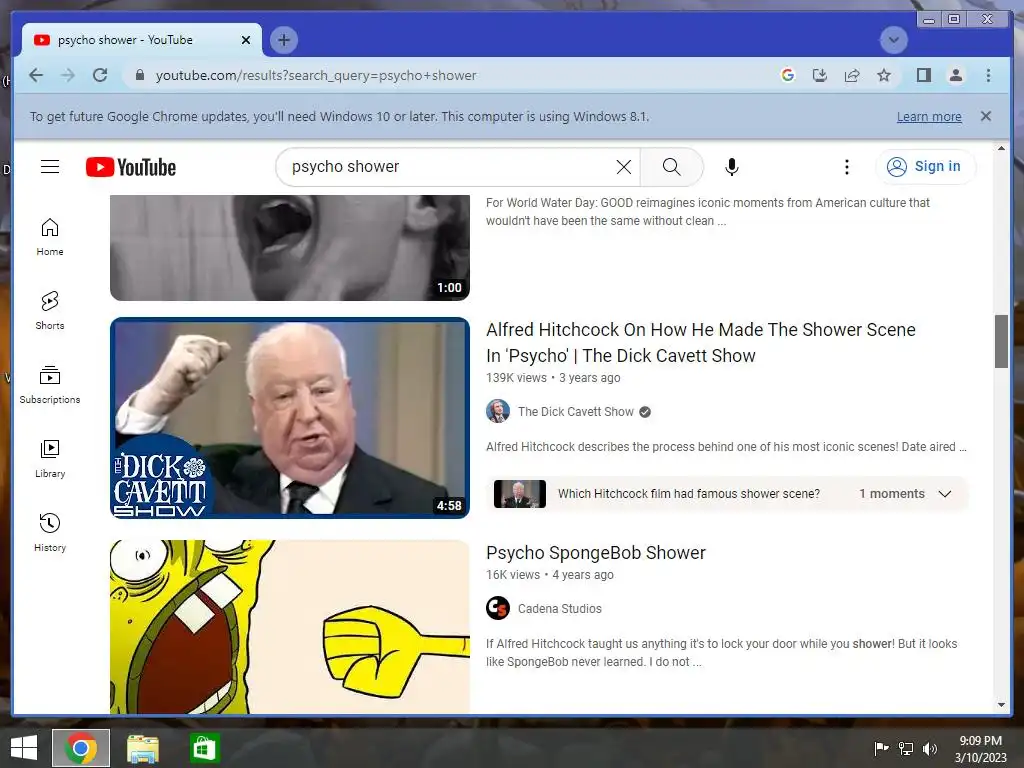
Task: Open Chrome profile menu
Action: [955, 75]
